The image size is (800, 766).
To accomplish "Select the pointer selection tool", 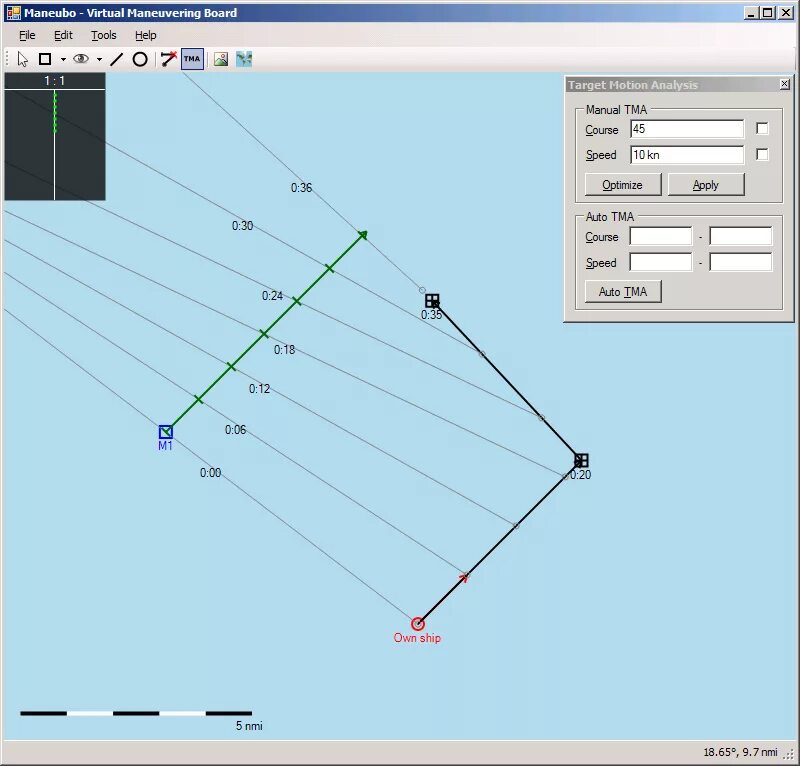I will pos(21,59).
